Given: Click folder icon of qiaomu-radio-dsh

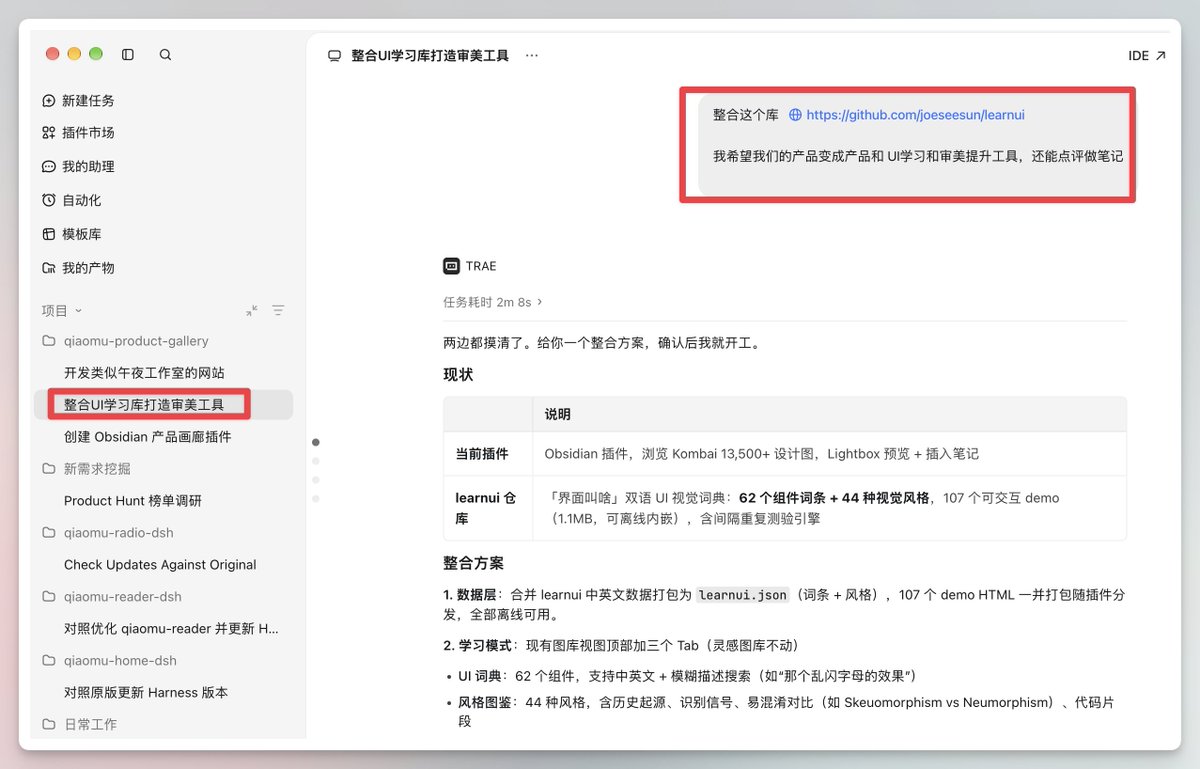Looking at the screenshot, I should [49, 533].
